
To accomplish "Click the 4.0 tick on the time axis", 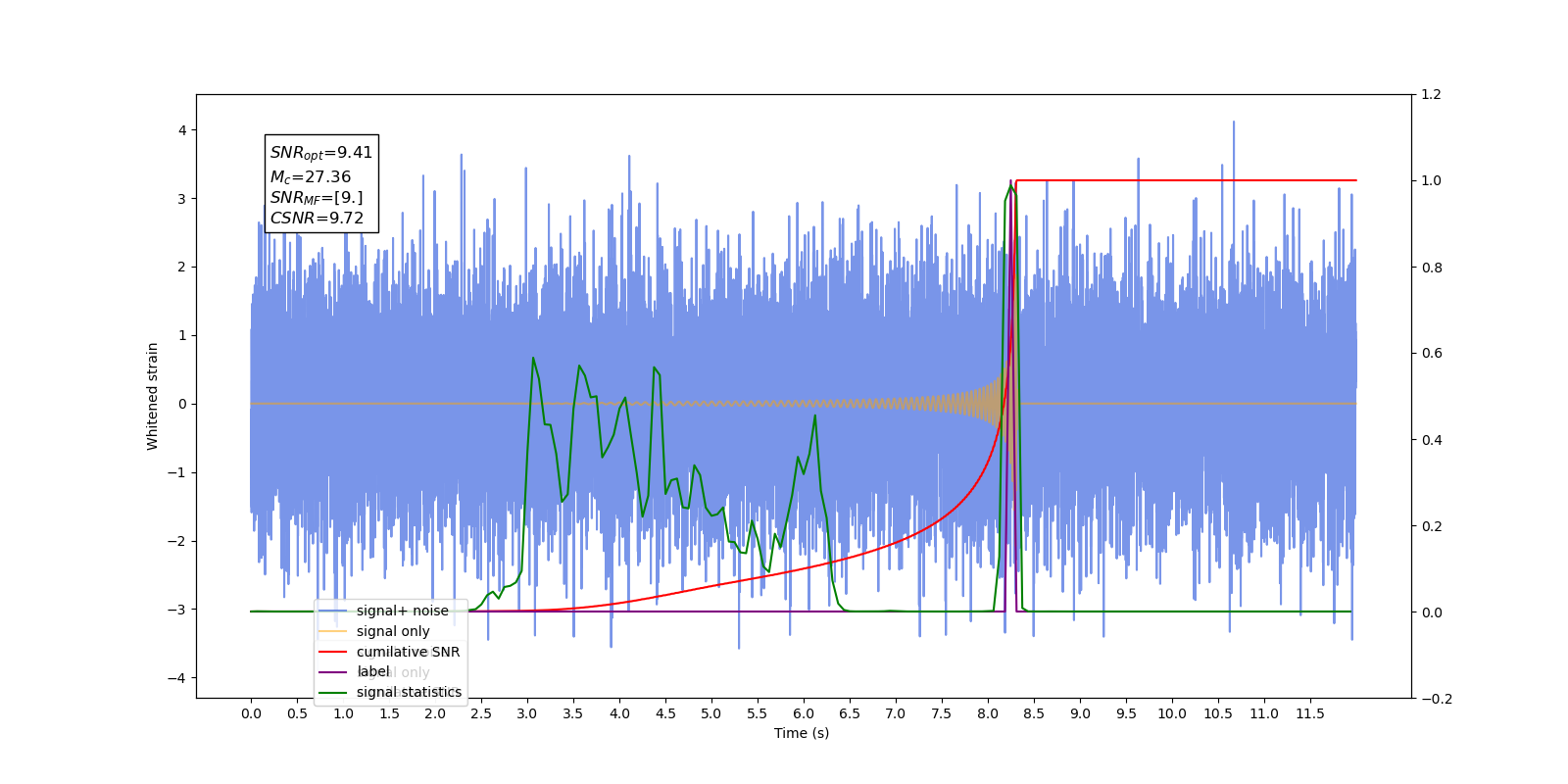I will [x=619, y=713].
